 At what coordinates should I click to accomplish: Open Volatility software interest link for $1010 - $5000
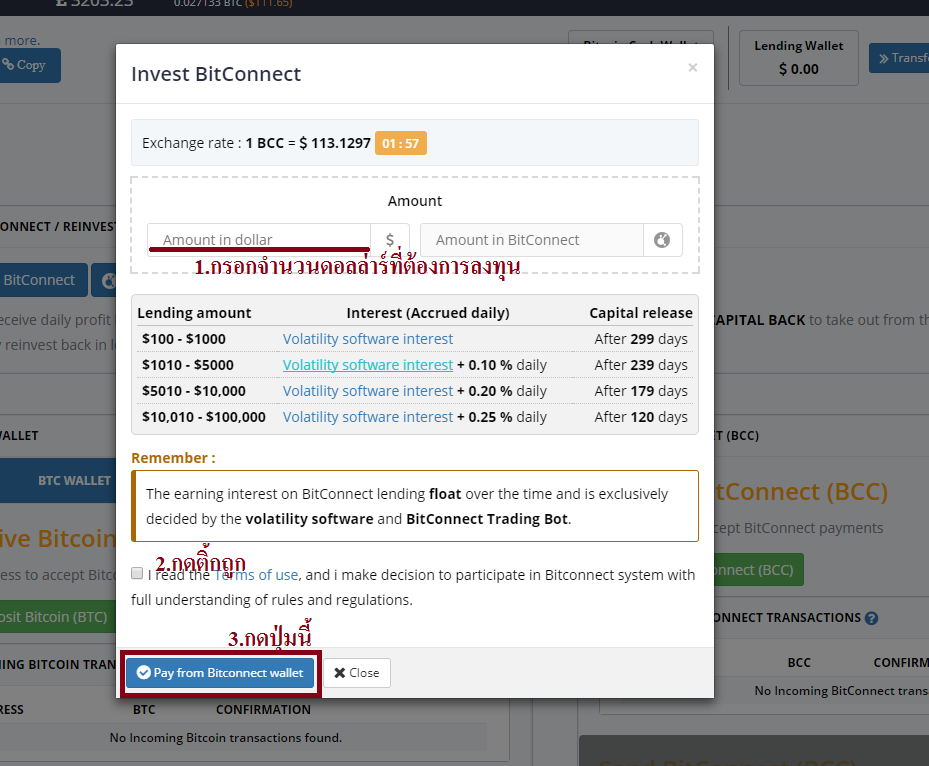click(x=367, y=365)
